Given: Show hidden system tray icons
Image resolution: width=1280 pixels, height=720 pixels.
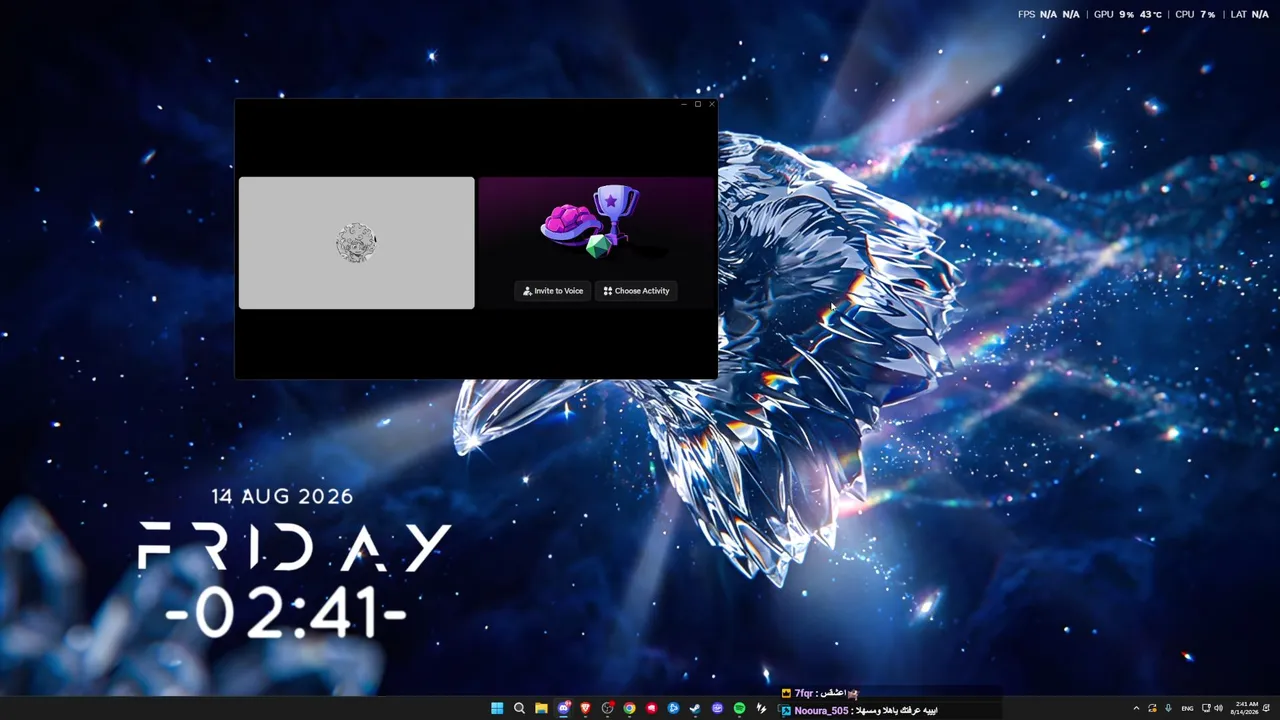Looking at the screenshot, I should tap(1136, 708).
